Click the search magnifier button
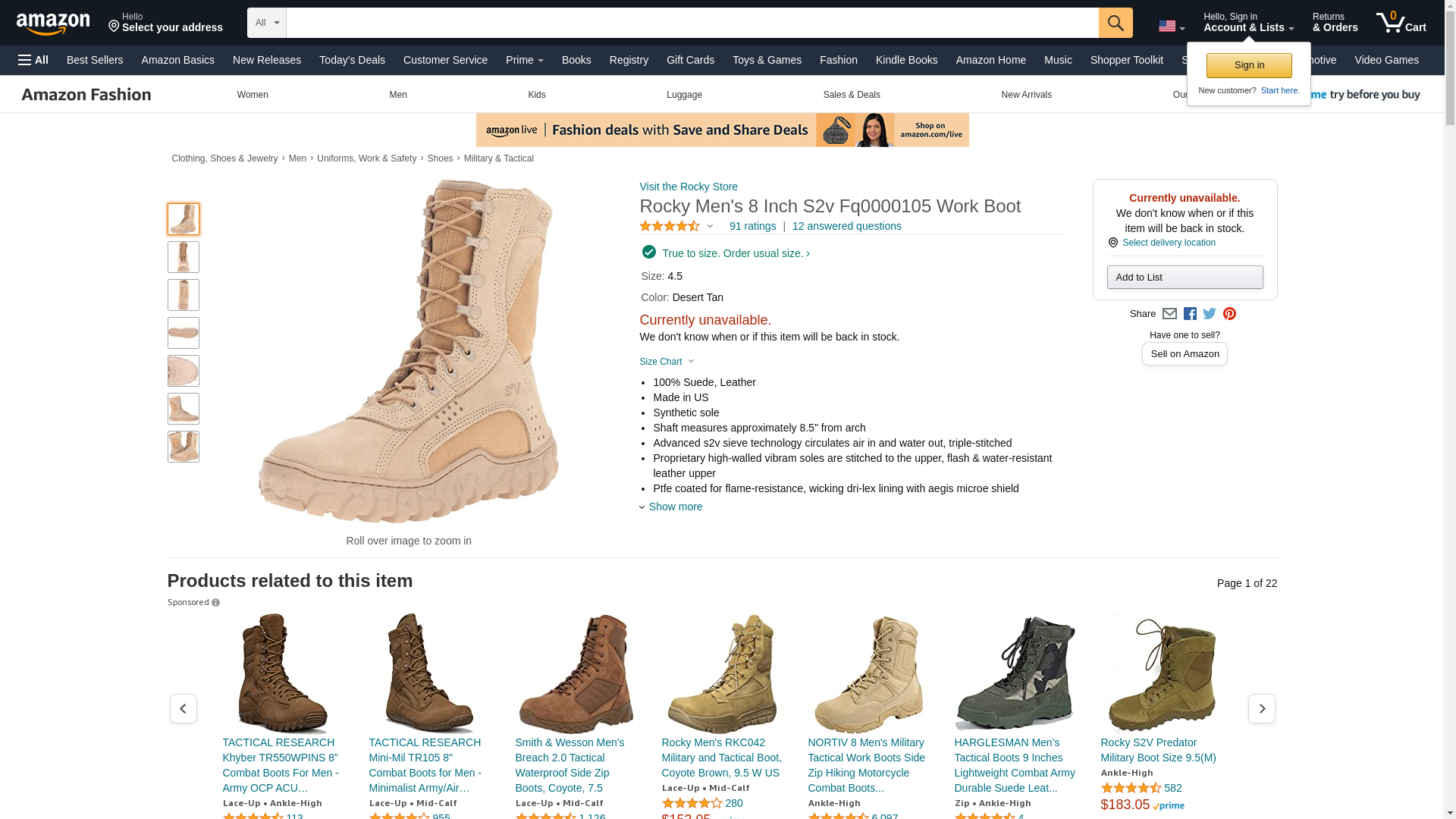 tap(1115, 23)
